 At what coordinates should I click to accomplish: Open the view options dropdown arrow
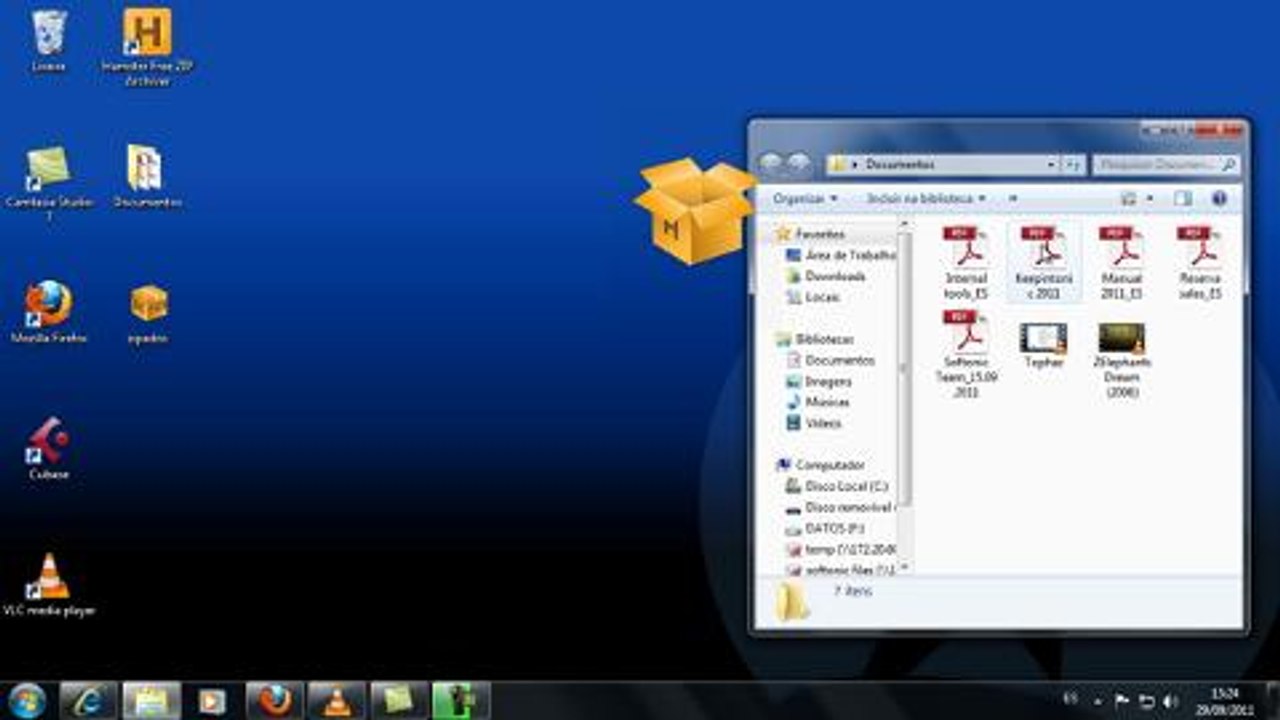[1150, 199]
